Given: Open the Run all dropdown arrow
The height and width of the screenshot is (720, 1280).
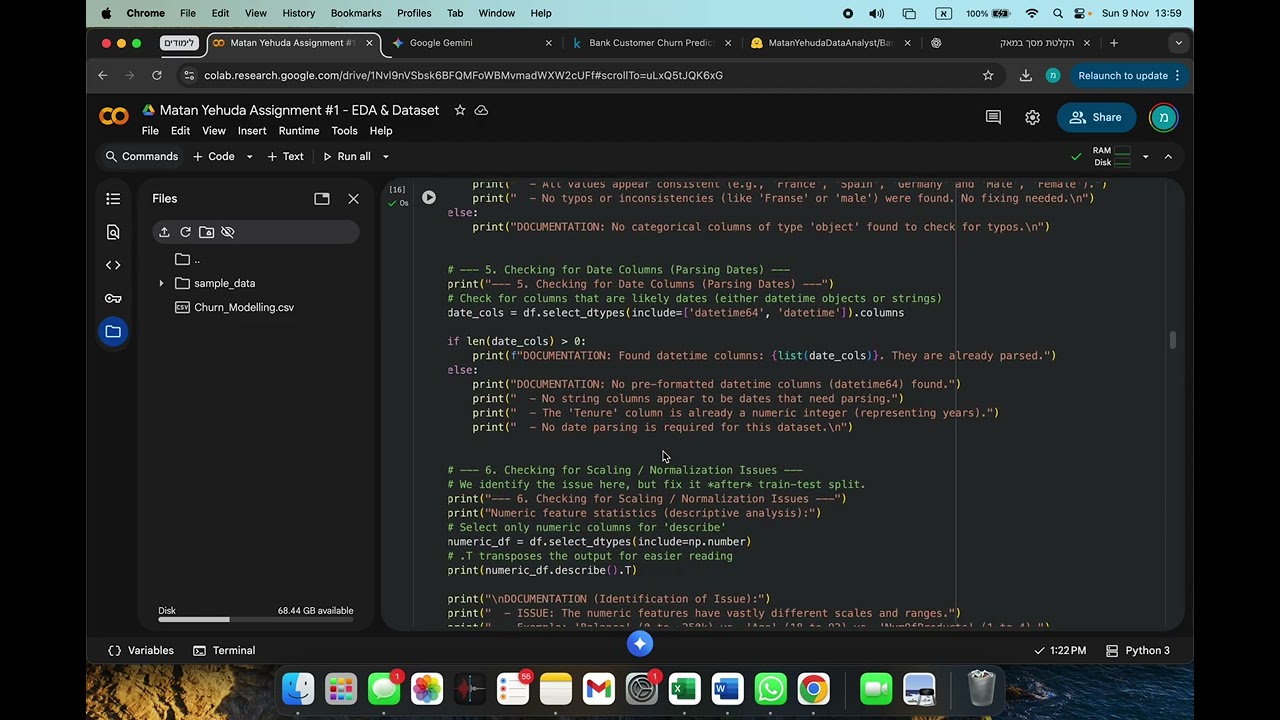Looking at the screenshot, I should (386, 157).
